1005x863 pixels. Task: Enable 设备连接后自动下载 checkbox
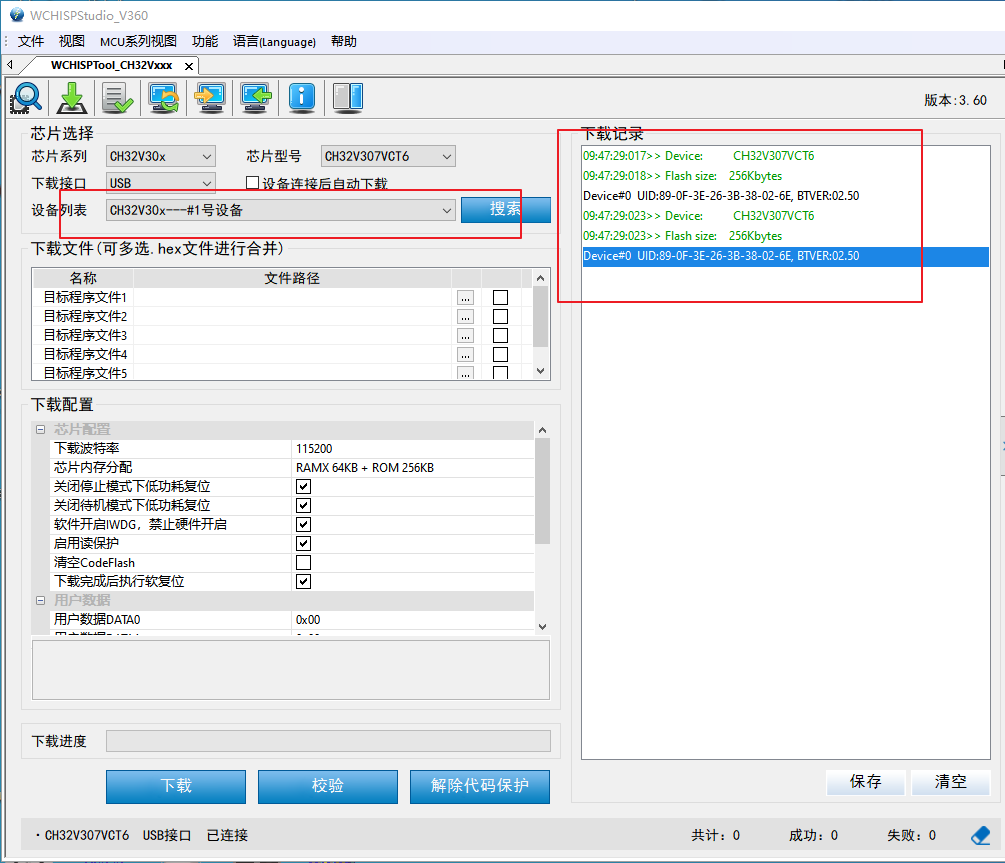[254, 182]
